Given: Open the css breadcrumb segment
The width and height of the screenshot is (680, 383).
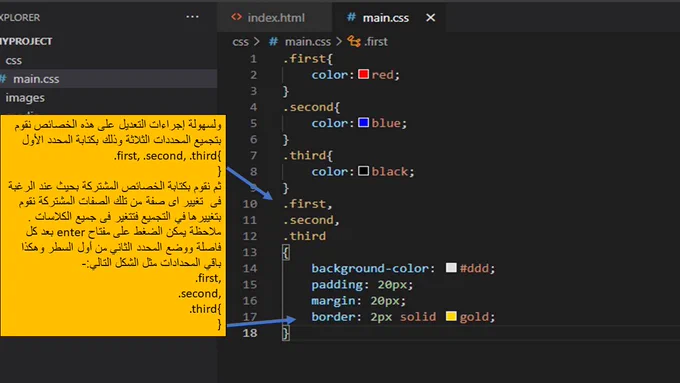Looking at the screenshot, I should coord(240,42).
